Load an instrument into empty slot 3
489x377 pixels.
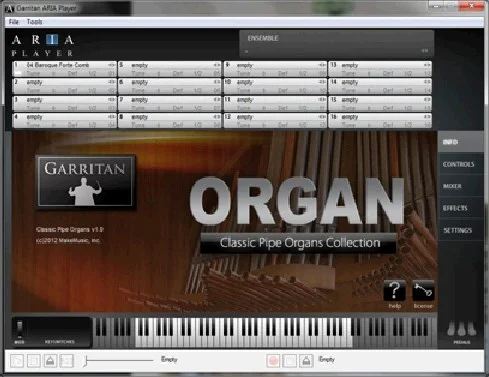tap(34, 100)
